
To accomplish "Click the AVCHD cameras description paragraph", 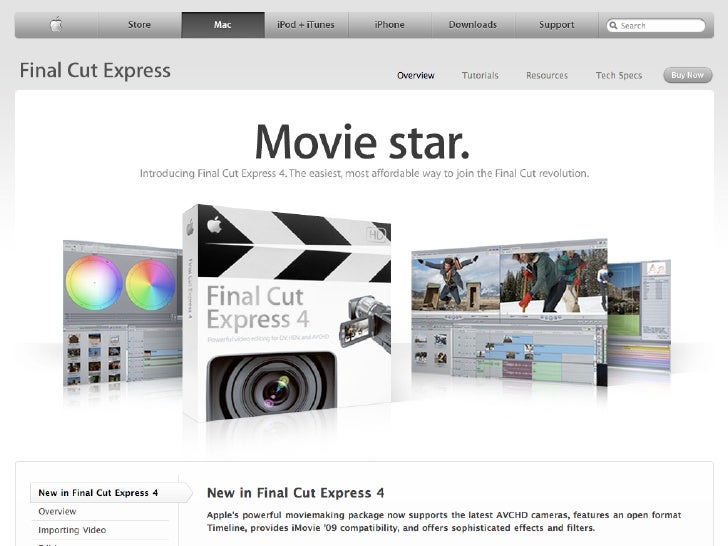I will pyautogui.click(x=444, y=521).
